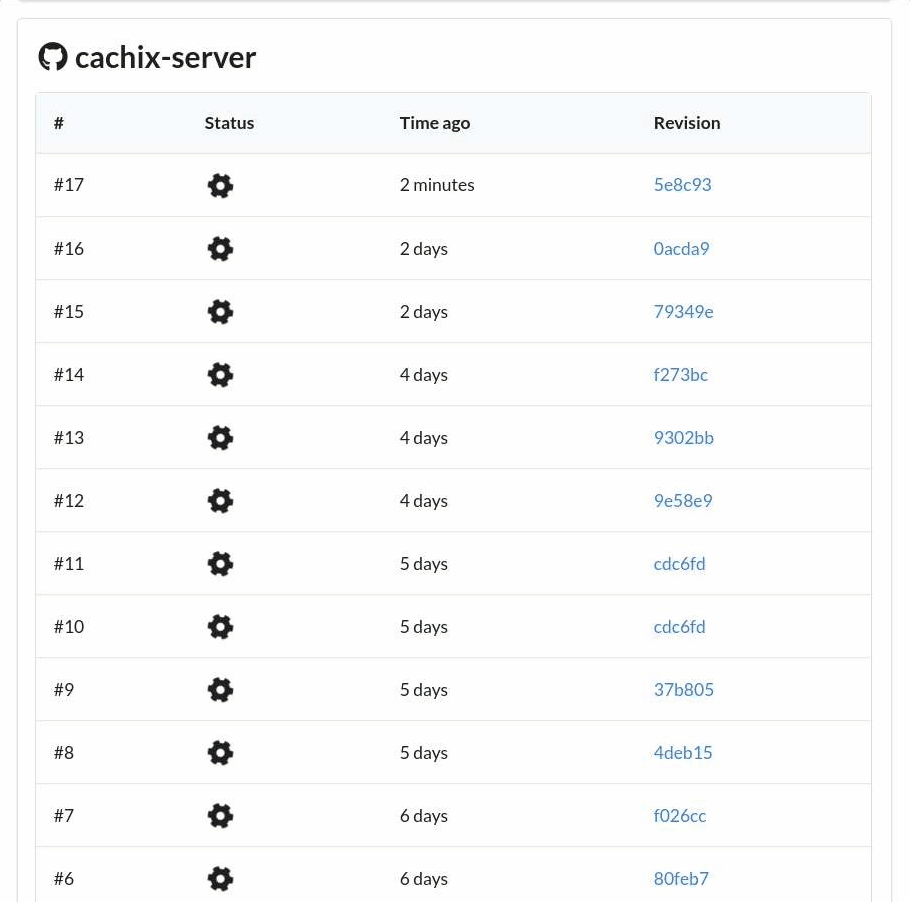The image size is (910, 902).
Task: Click the status gear icon for build #10
Action: pyautogui.click(x=221, y=627)
